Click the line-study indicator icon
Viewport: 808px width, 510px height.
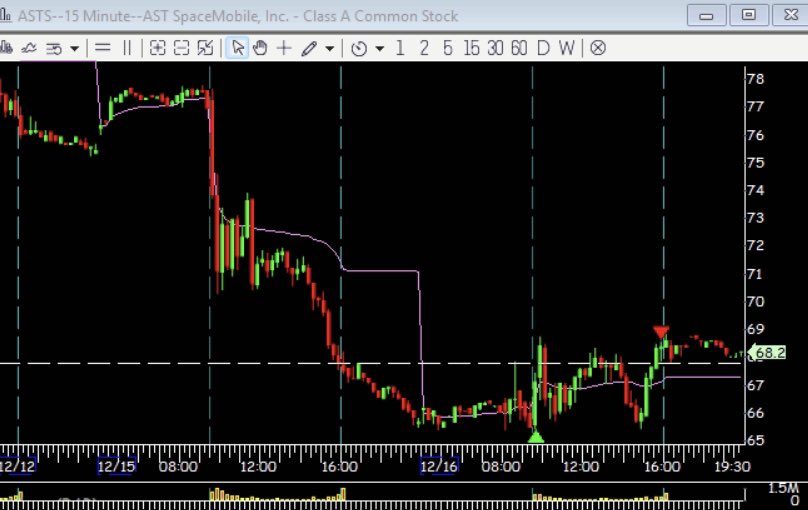(29, 48)
